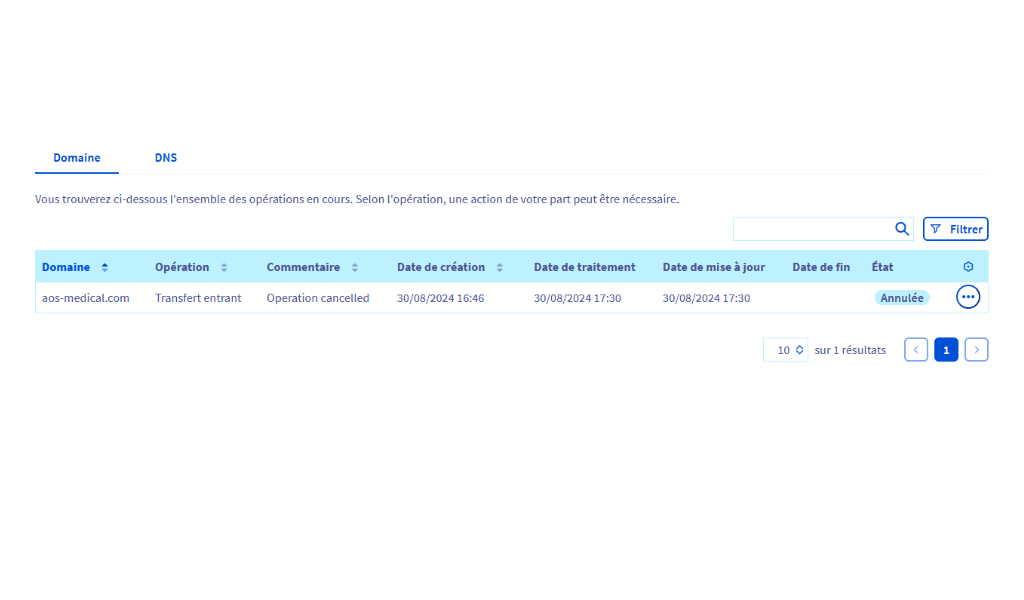Click the magnifier search icon
Viewport: 1024px width, 600px height.
click(x=901, y=229)
